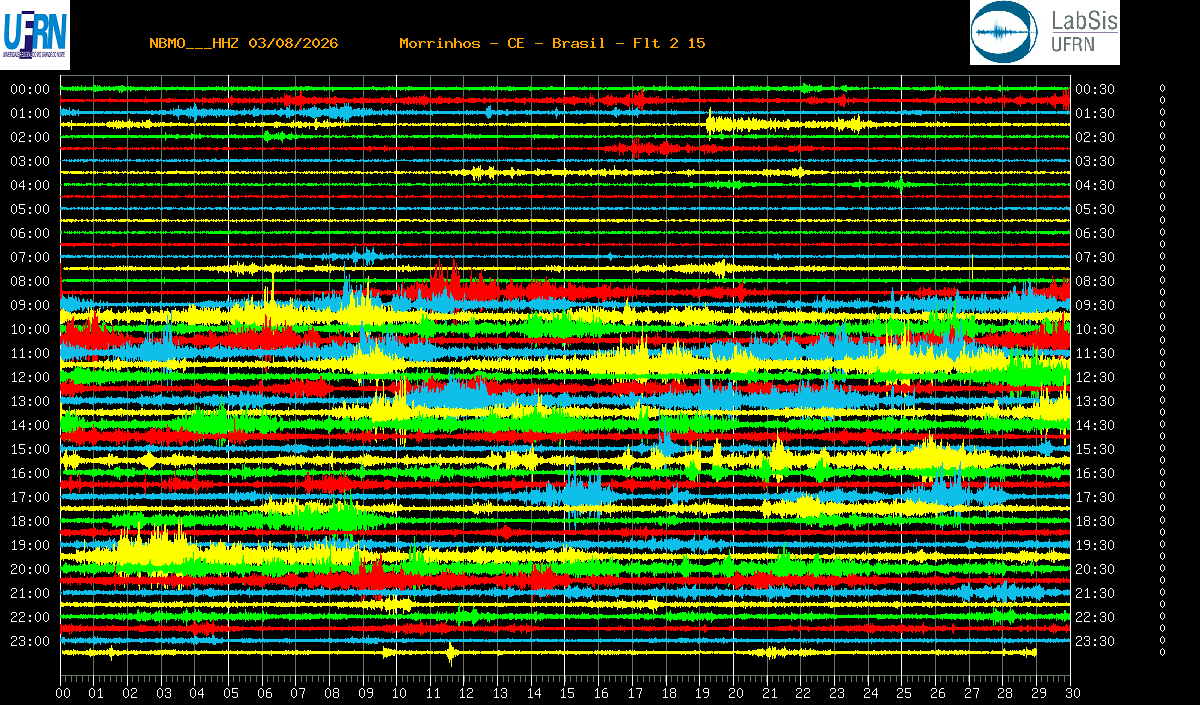
Task: Click the 04:30 half-hour label
Action: pos(1094,185)
